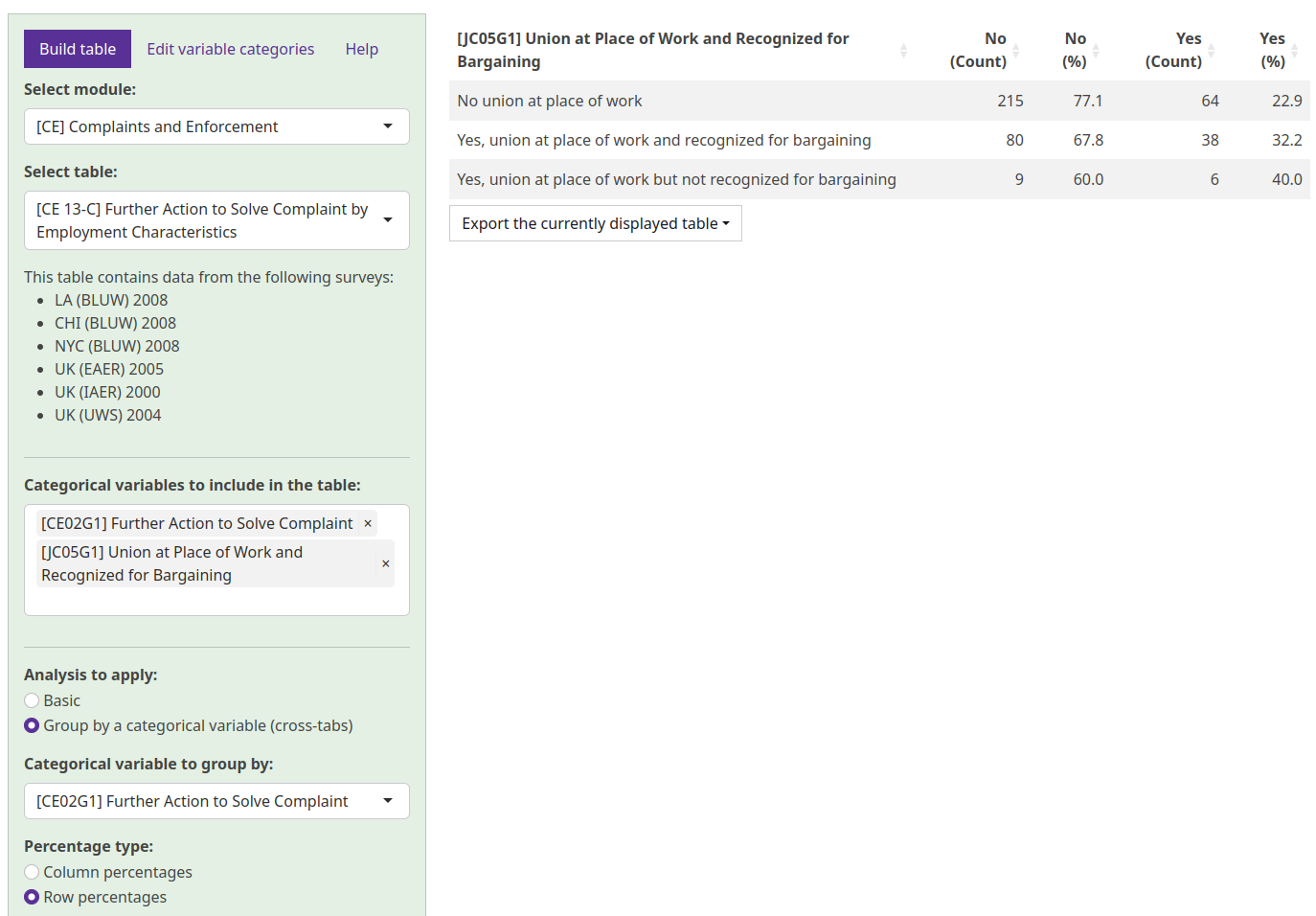Screen dimensions: 1316x916
Task: Click inside the categorical variables input box
Action: coord(216,601)
